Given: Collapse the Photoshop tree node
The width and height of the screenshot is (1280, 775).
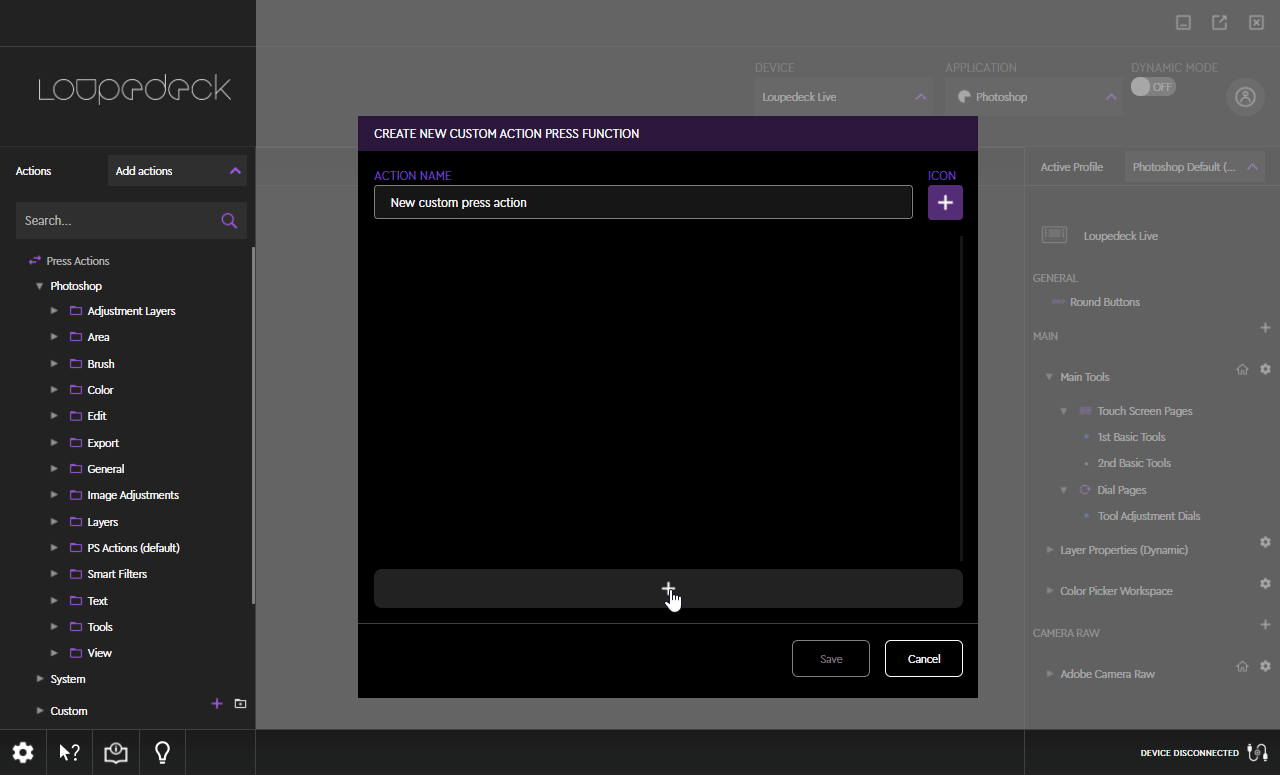Looking at the screenshot, I should pyautogui.click(x=40, y=286).
